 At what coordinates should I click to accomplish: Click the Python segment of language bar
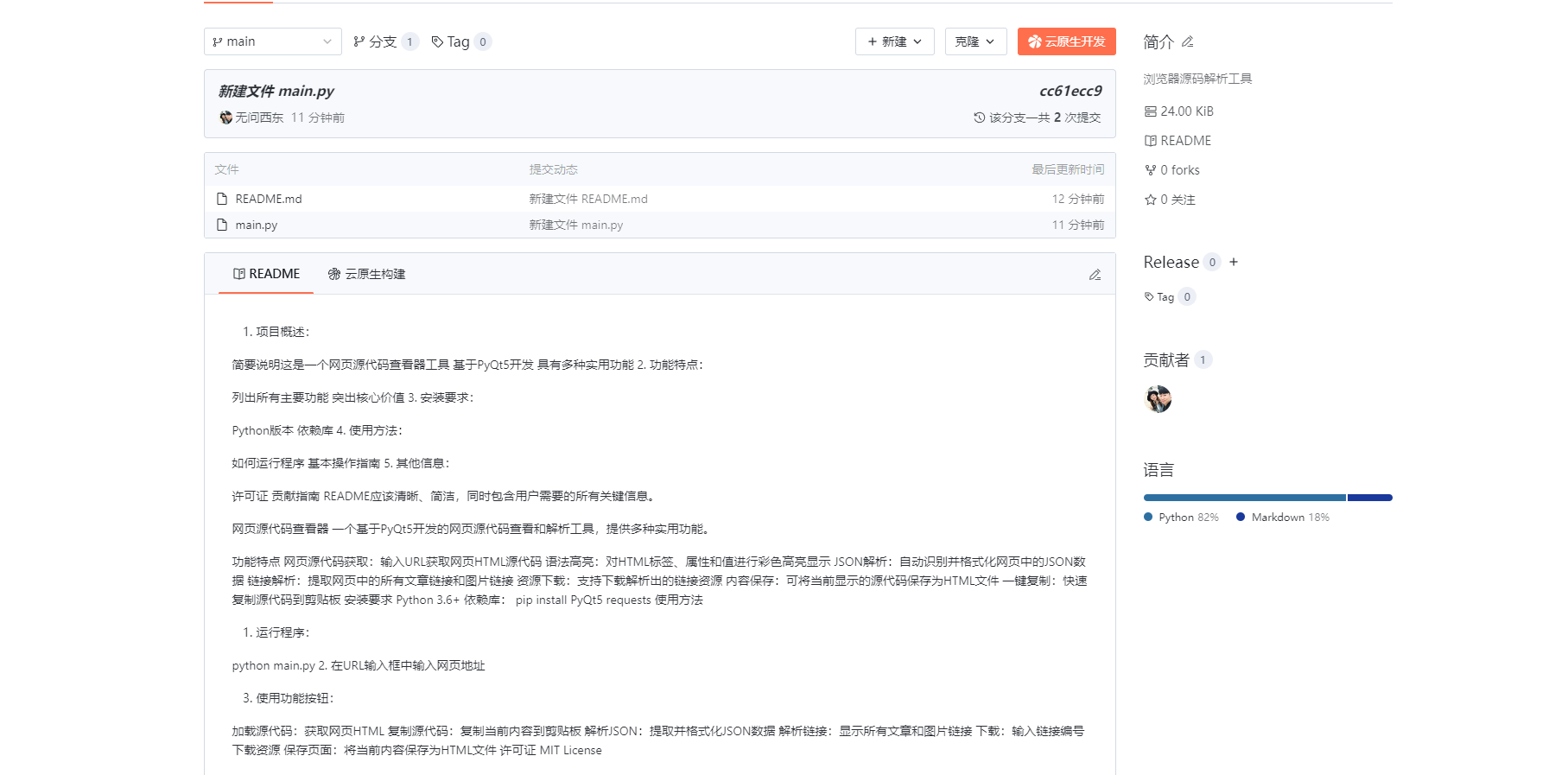tap(1245, 498)
